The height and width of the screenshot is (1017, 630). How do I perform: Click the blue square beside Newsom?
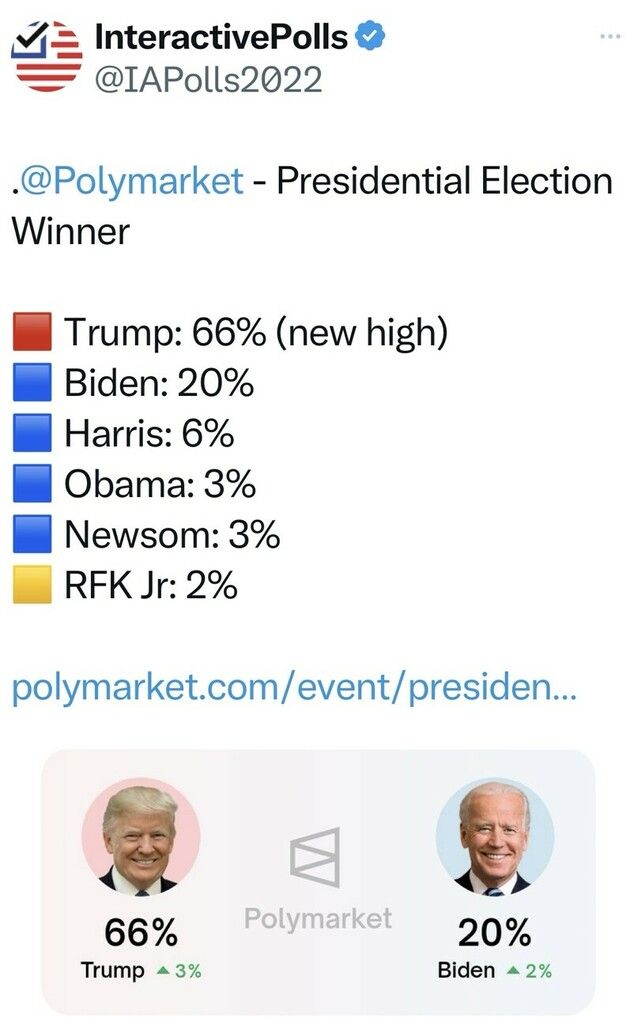pos(32,535)
